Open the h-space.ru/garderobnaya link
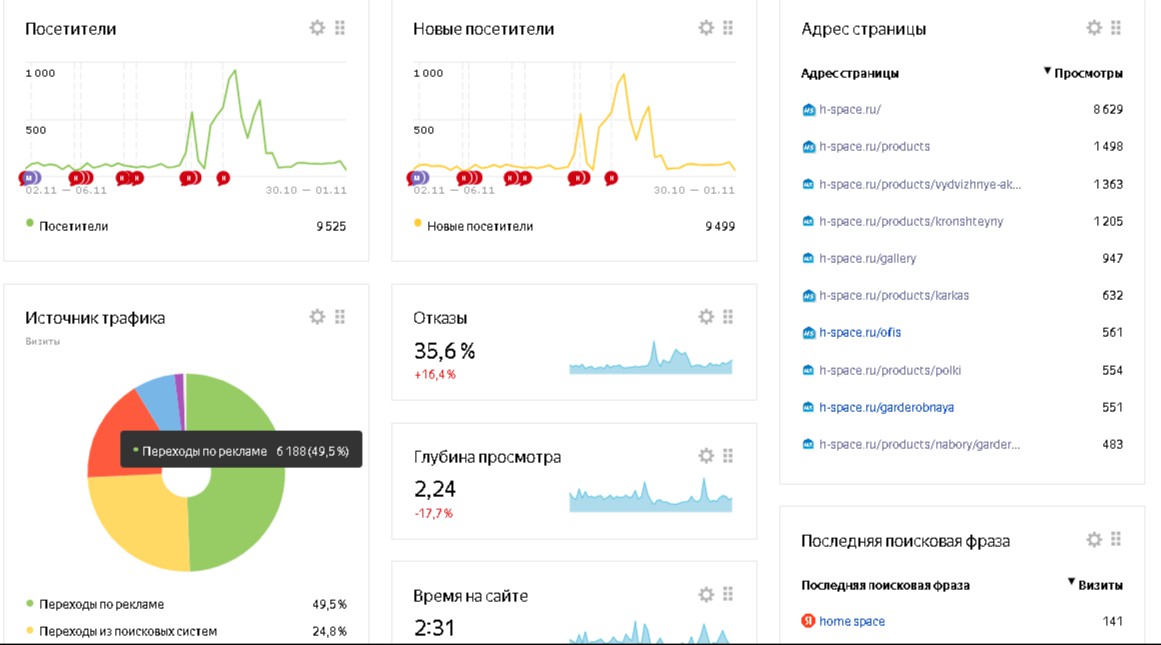Image resolution: width=1161 pixels, height=645 pixels. 886,407
